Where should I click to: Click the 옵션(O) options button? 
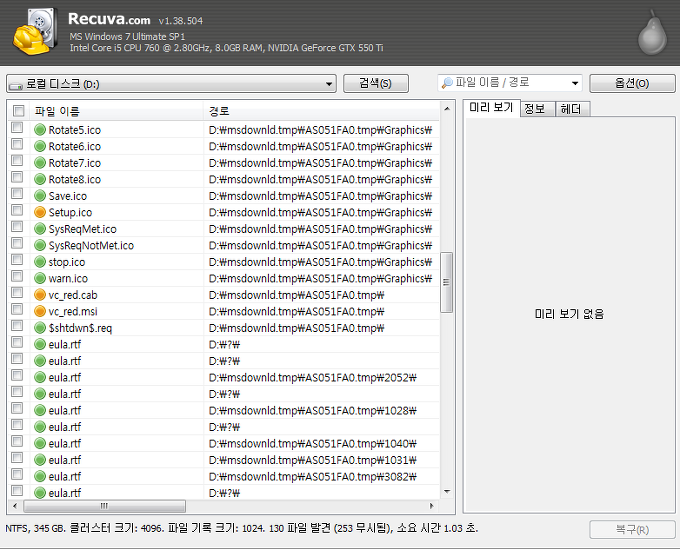(632, 83)
